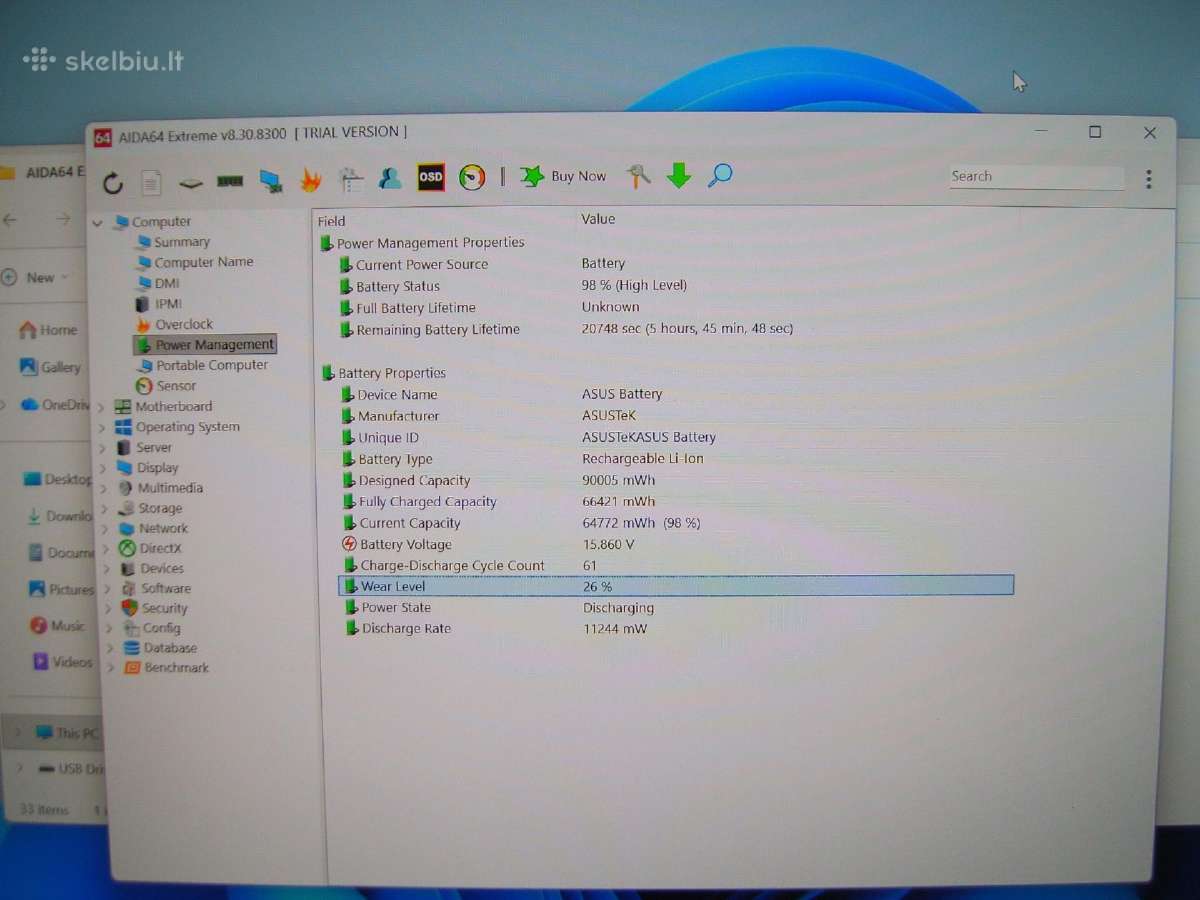Select the Devices tree item
The height and width of the screenshot is (900, 1200).
[x=161, y=568]
